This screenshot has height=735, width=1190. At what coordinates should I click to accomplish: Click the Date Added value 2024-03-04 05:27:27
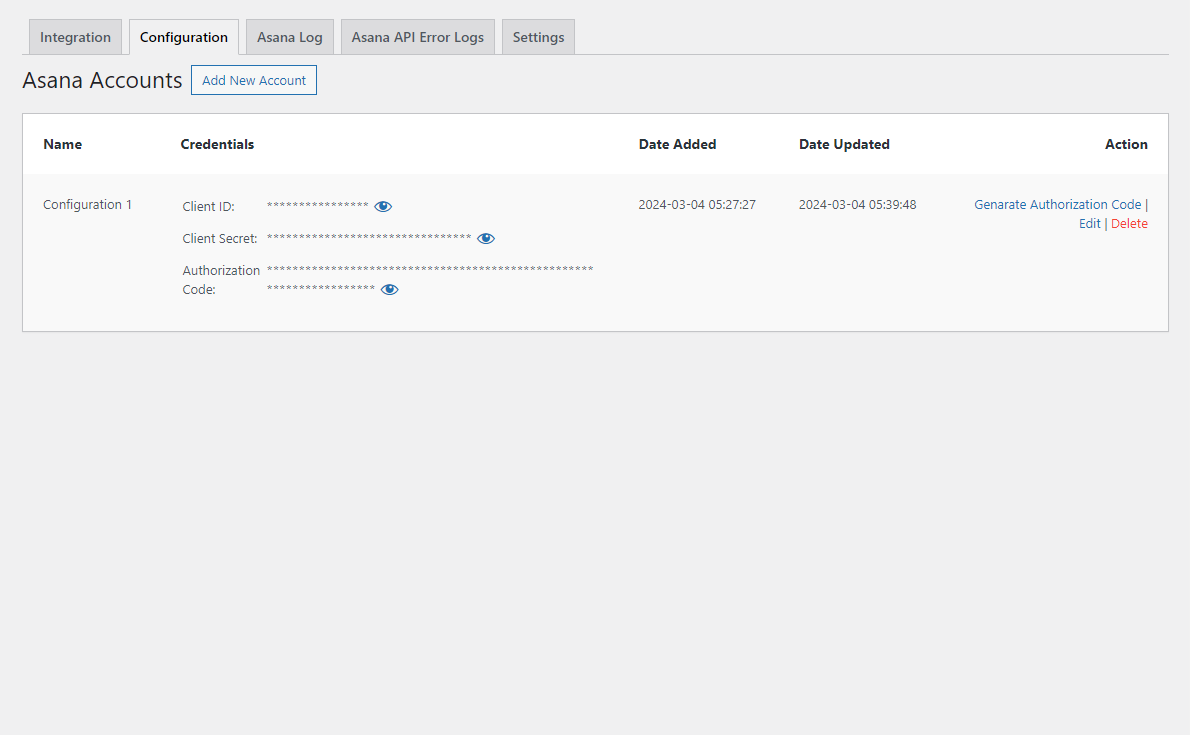pyautogui.click(x=697, y=205)
